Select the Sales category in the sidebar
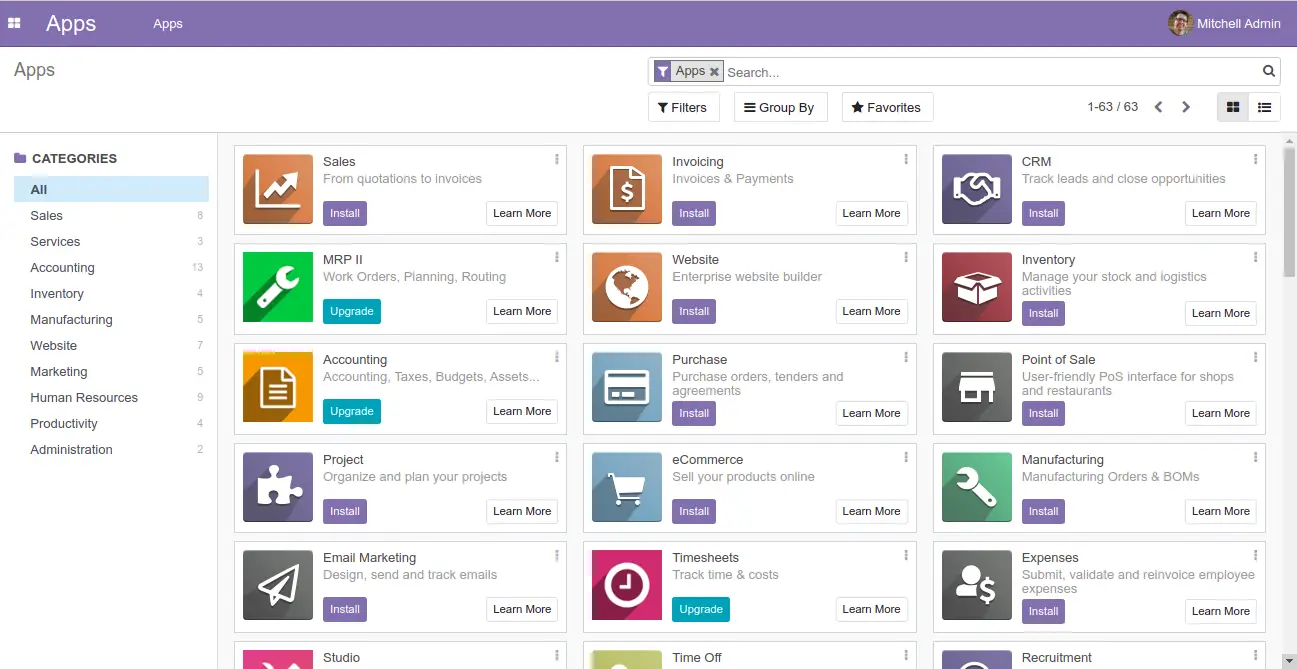1297x669 pixels. (111, 215)
